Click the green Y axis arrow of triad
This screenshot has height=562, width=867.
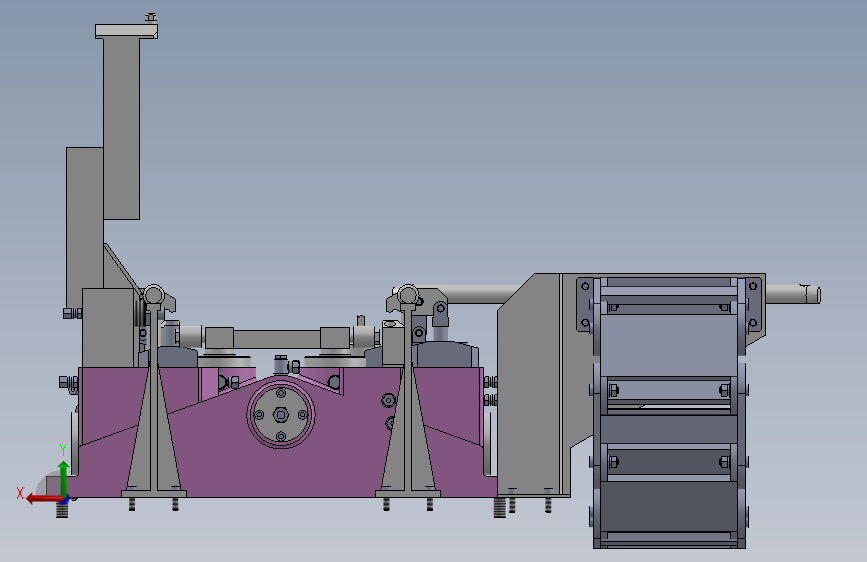[63, 477]
